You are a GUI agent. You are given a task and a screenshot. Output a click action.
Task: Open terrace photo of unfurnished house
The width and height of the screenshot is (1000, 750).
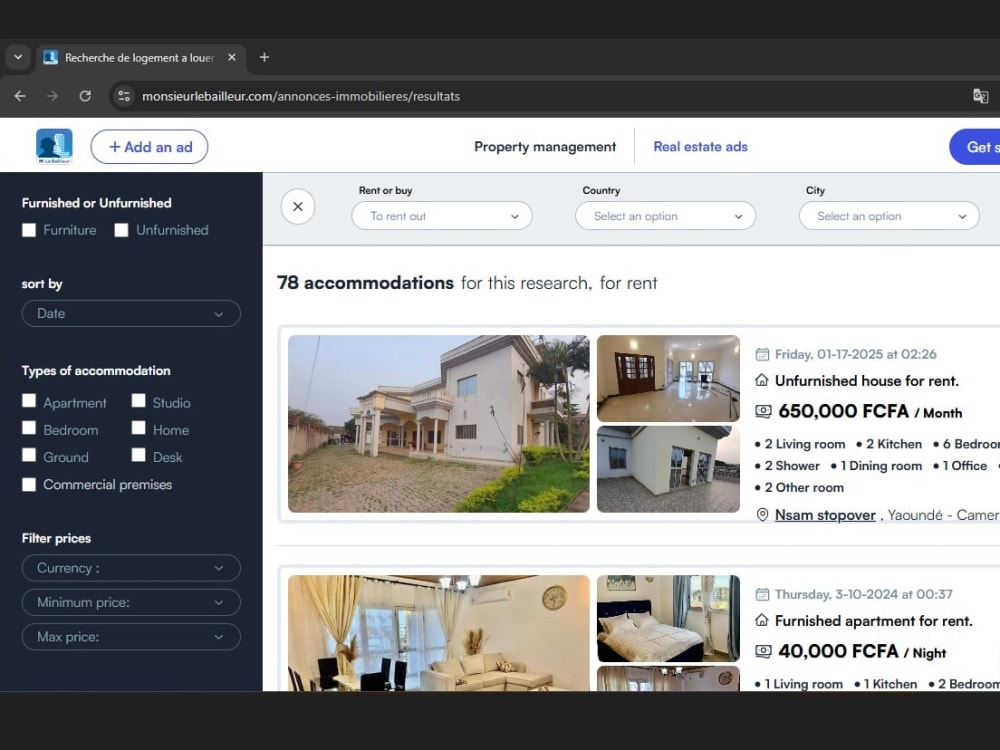coord(668,469)
